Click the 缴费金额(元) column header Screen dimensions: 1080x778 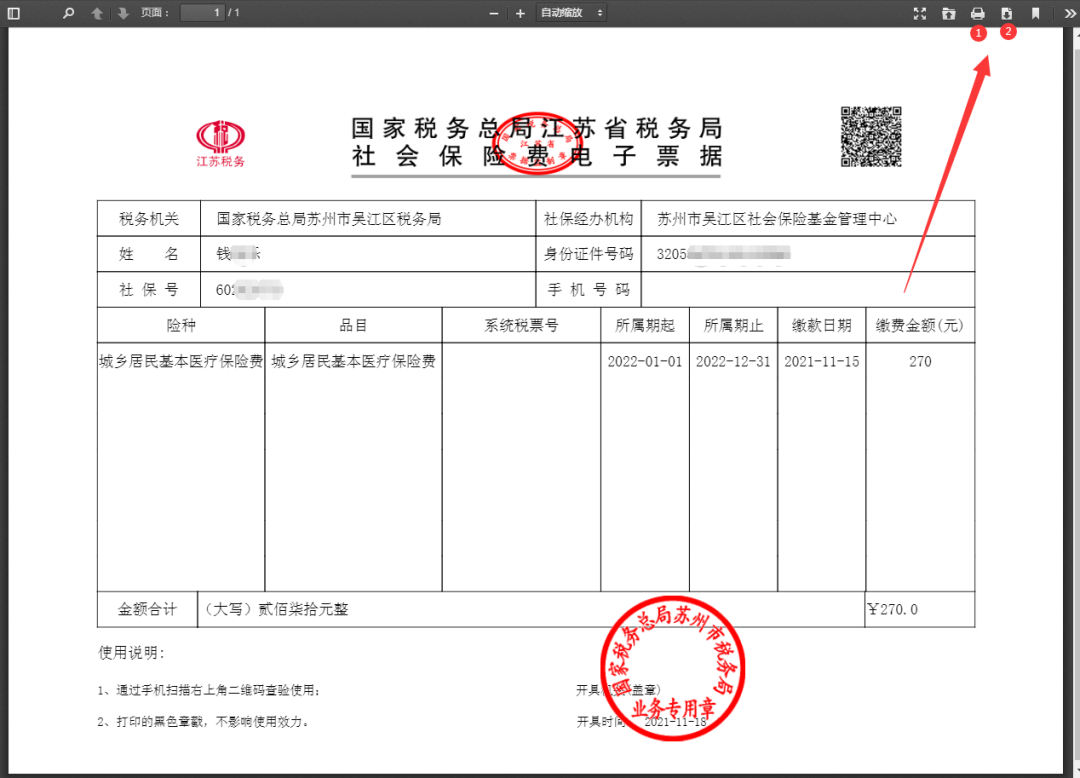[x=920, y=326]
